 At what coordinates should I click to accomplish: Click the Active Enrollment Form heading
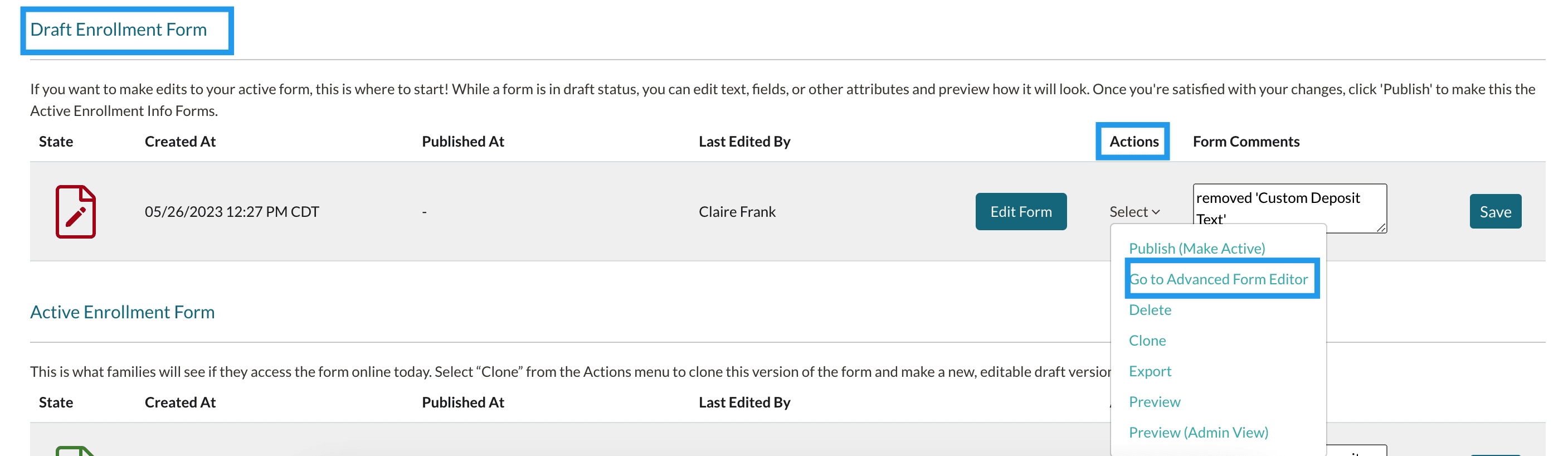pos(123,312)
